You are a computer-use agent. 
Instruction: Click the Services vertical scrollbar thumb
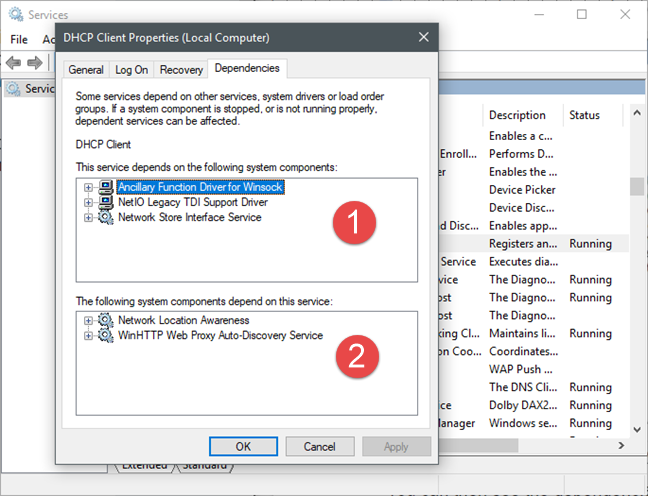(x=637, y=186)
